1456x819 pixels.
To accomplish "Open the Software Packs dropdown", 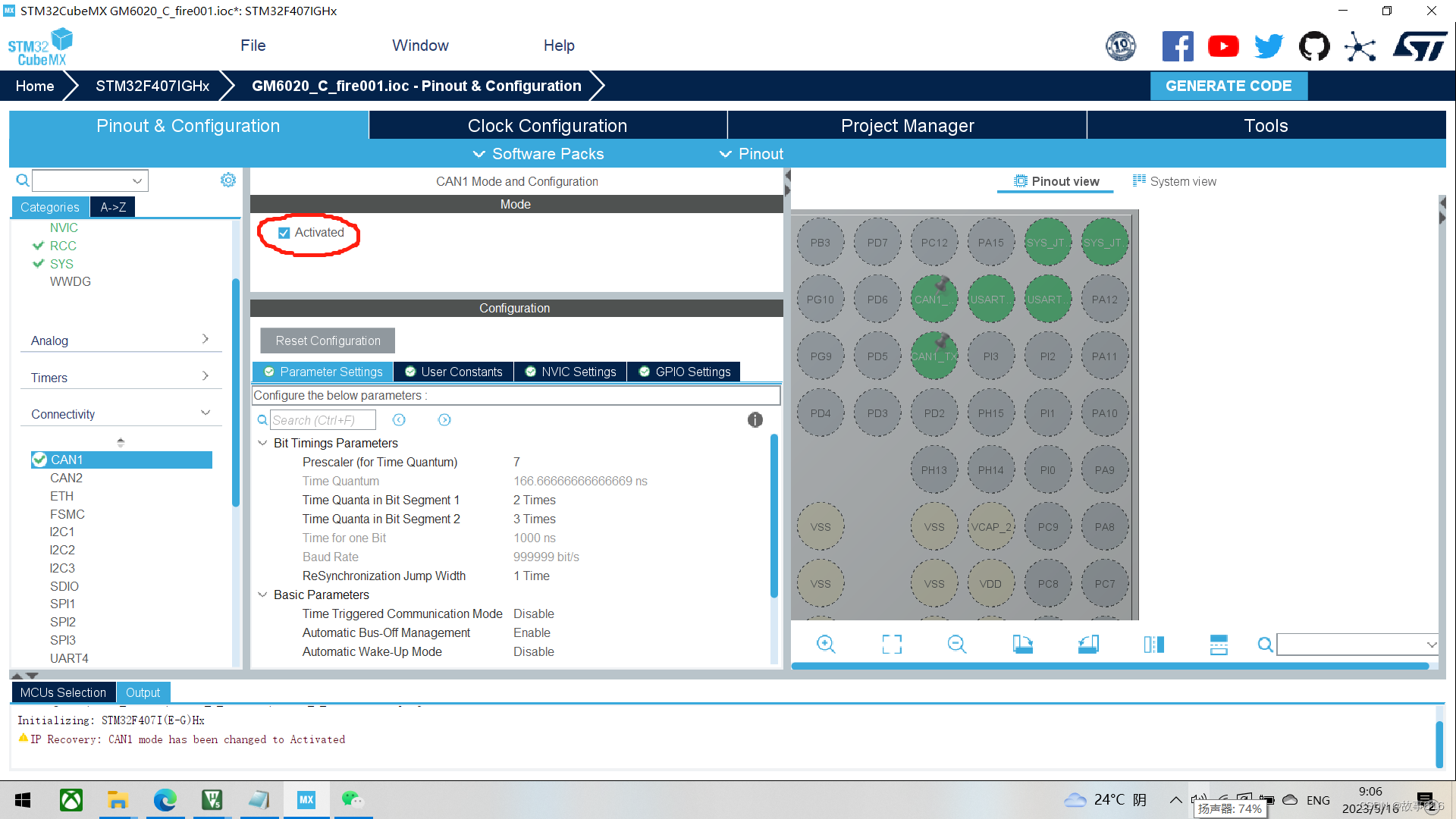I will (x=539, y=154).
